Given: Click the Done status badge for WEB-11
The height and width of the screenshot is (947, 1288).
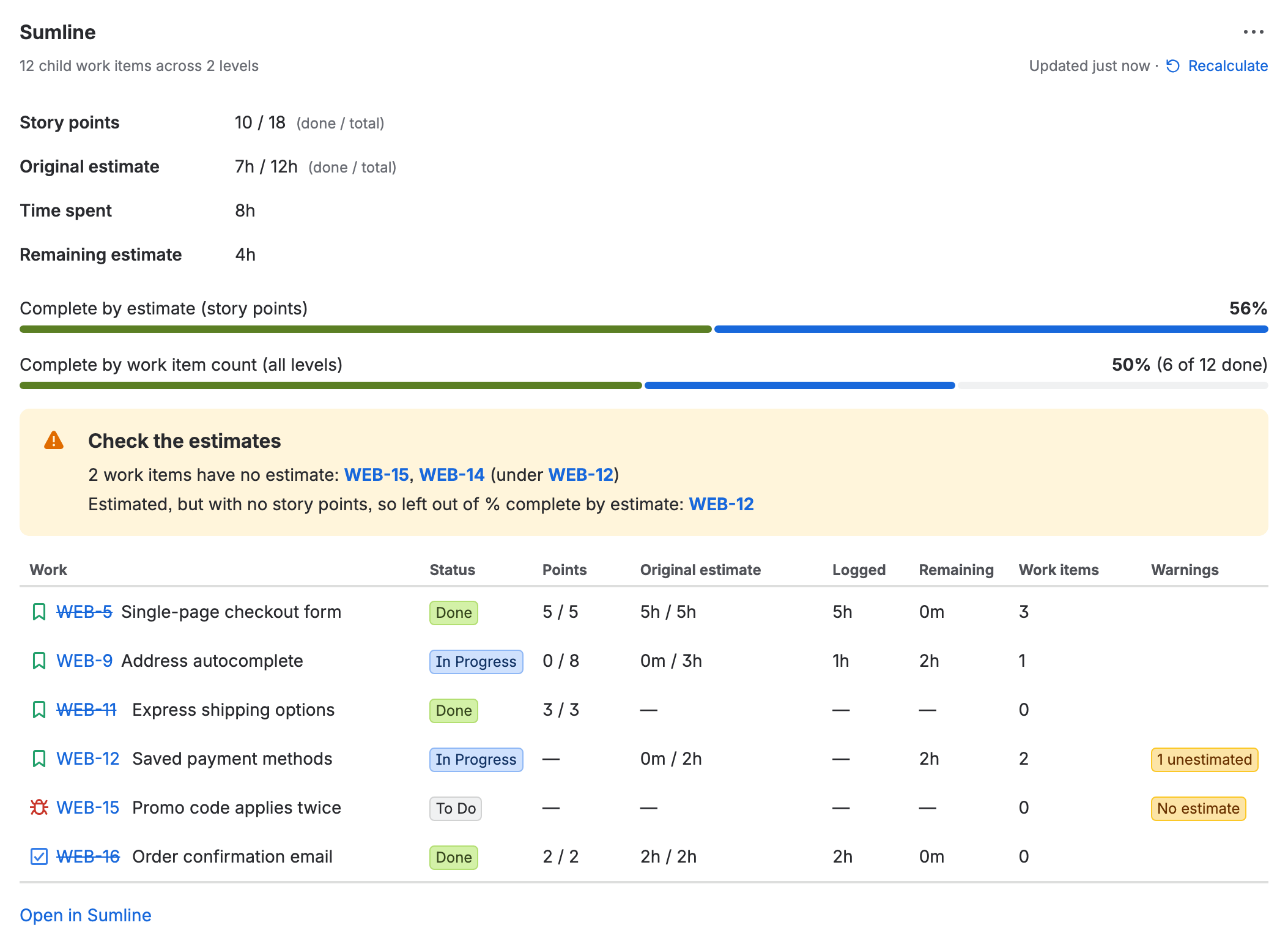Looking at the screenshot, I should 454,710.
